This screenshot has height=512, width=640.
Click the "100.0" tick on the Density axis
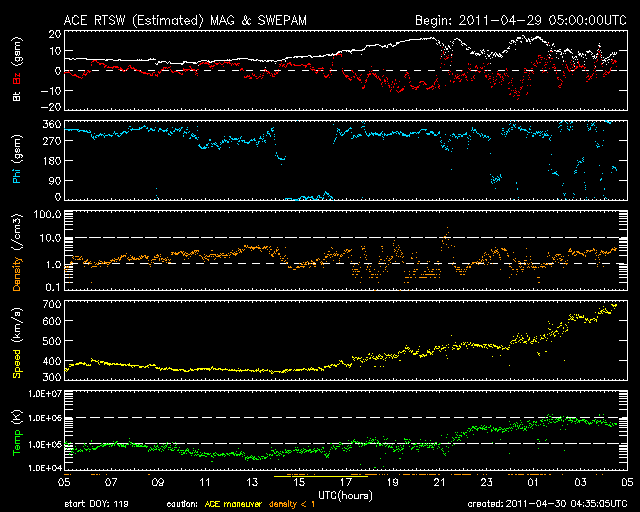pyautogui.click(x=47, y=214)
